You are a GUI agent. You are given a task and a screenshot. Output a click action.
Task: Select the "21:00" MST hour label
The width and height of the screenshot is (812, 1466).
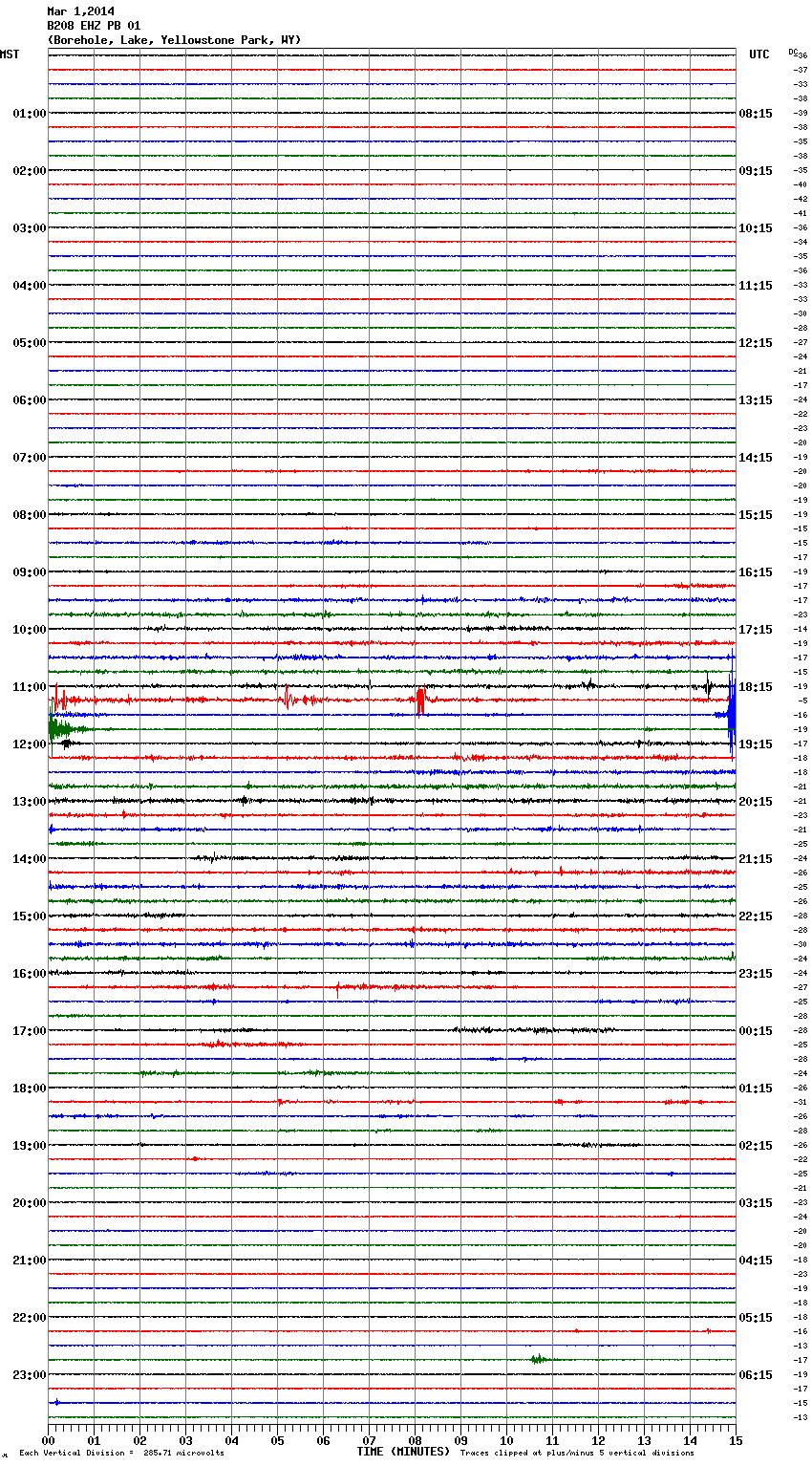(30, 1261)
